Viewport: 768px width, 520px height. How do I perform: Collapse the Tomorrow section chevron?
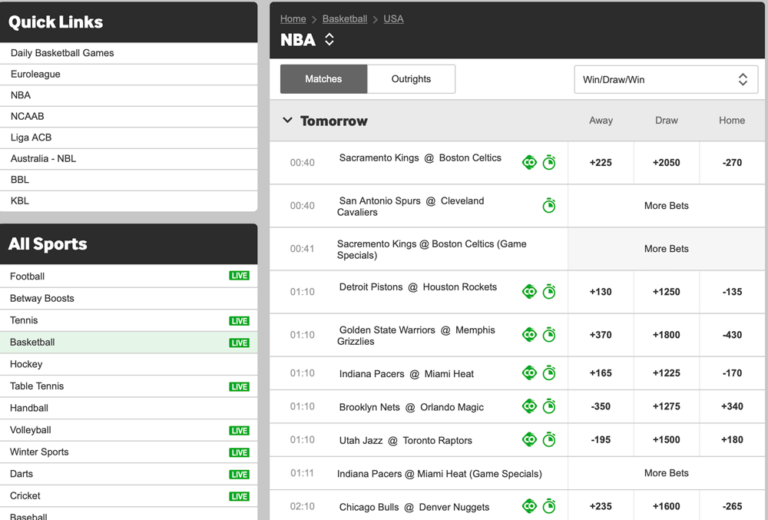point(288,120)
